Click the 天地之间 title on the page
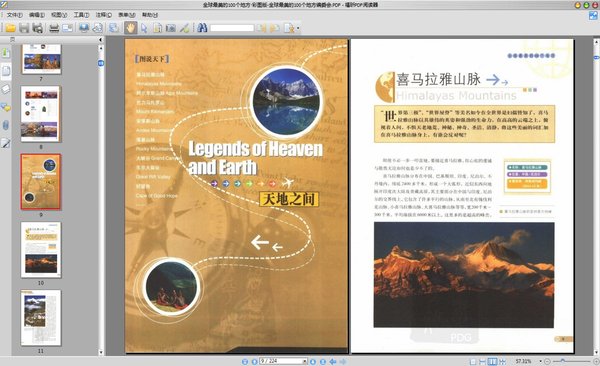600x366 pixels. click(289, 199)
